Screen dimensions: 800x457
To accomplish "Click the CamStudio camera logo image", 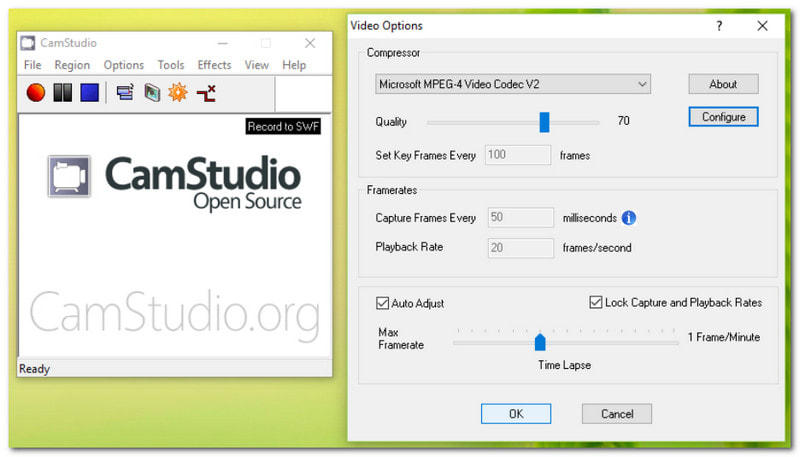I will pos(69,176).
